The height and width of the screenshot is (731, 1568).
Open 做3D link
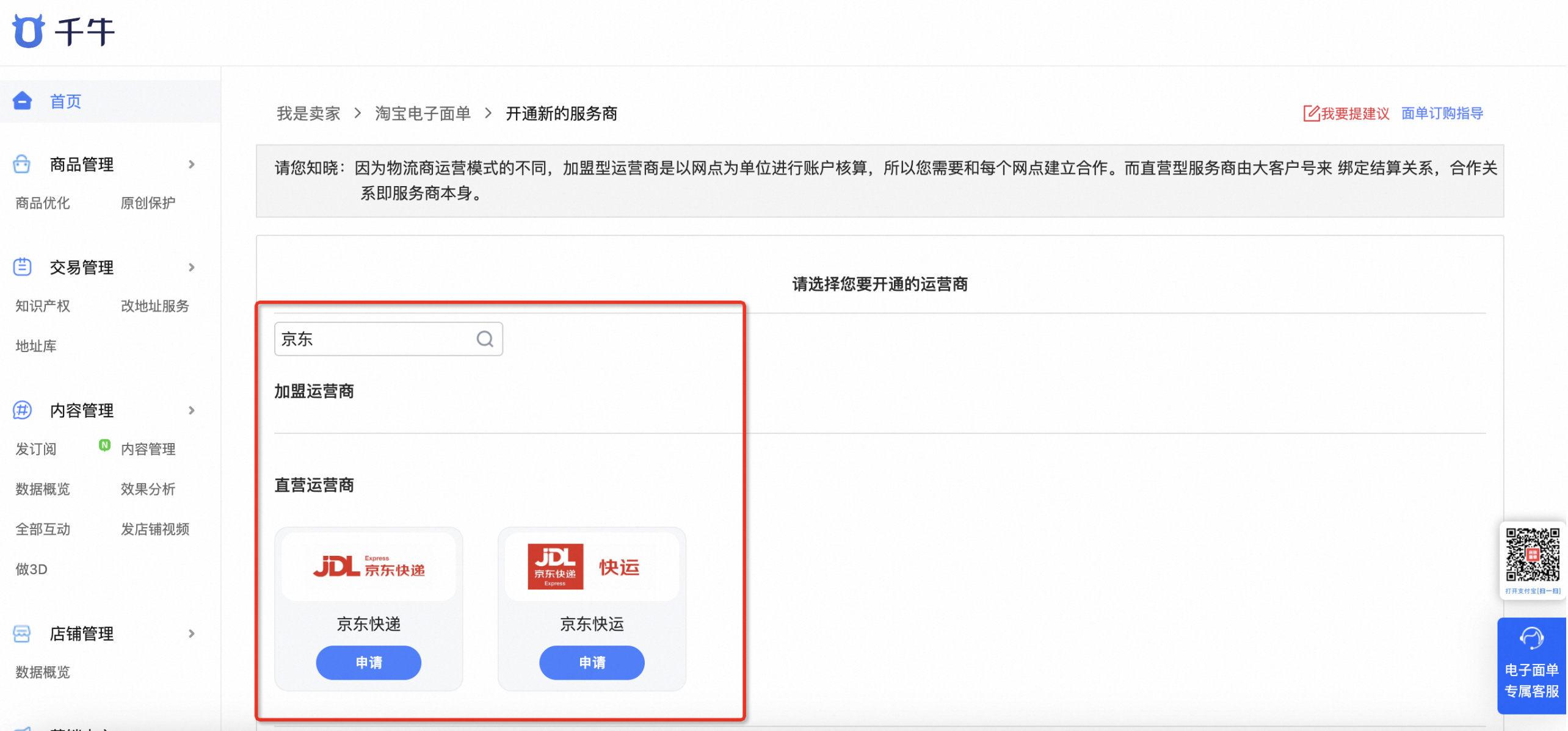[x=31, y=570]
